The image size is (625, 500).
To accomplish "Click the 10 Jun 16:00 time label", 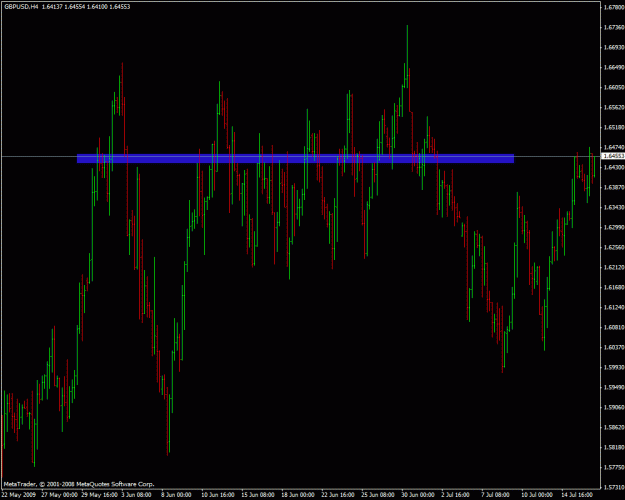I will [x=218, y=495].
